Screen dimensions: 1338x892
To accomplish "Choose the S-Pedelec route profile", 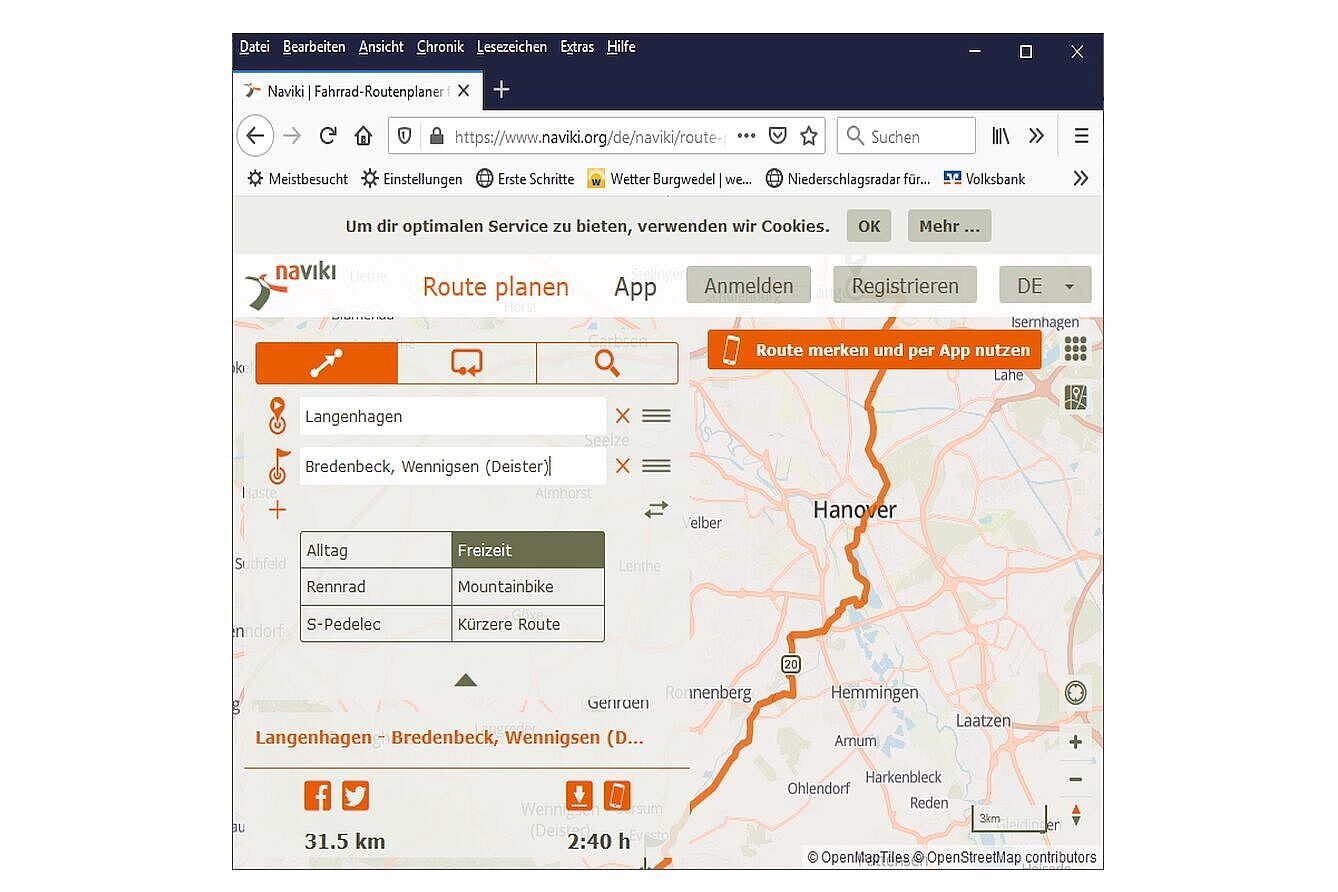I will (376, 624).
